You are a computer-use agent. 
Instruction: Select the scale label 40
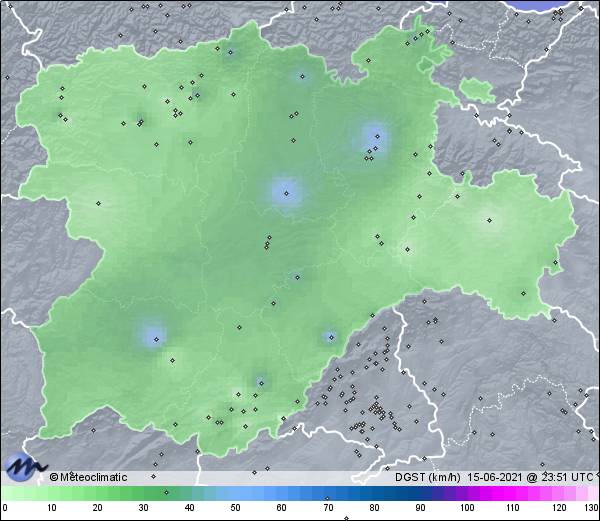[189, 508]
